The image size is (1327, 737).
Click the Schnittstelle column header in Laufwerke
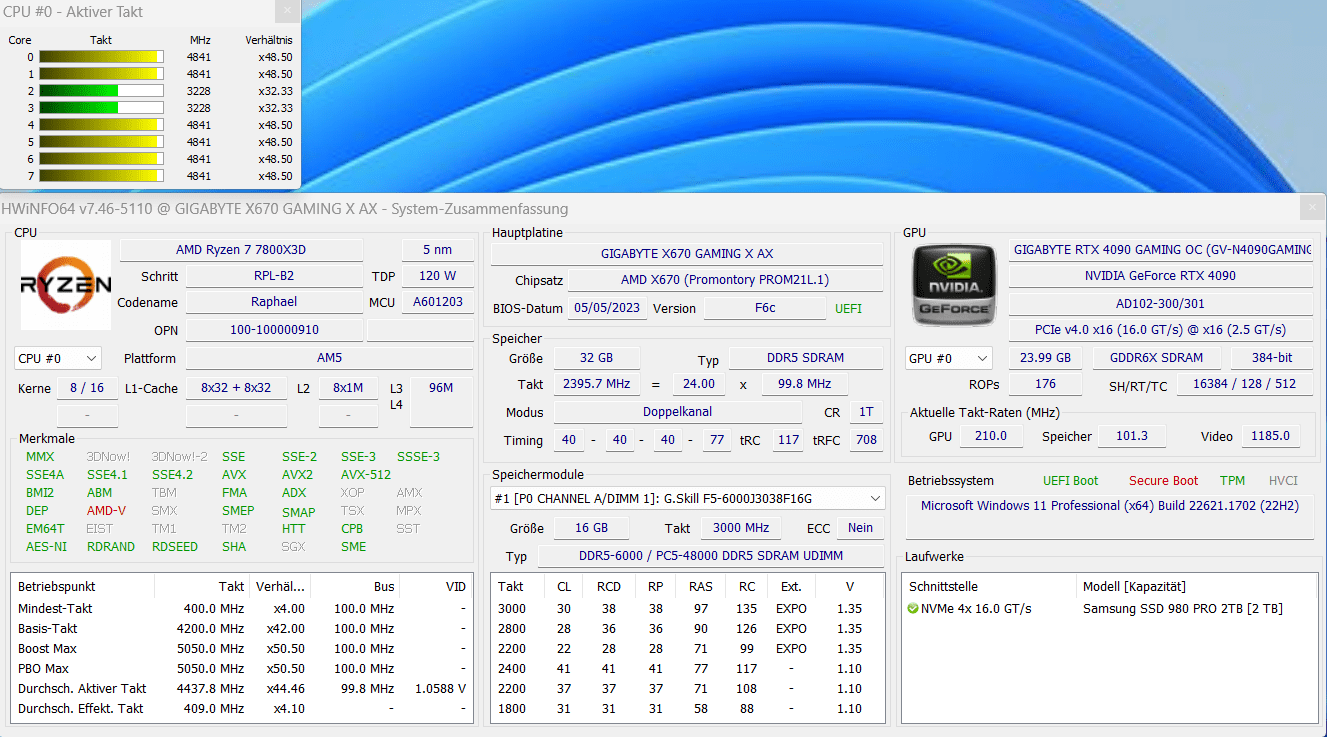tap(943, 587)
